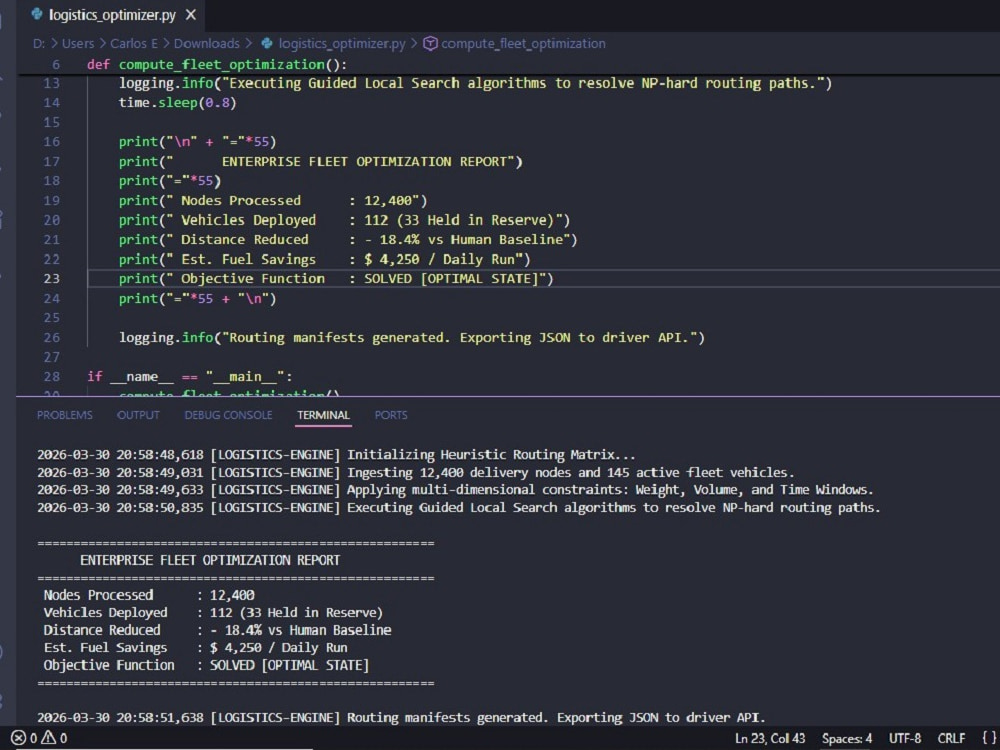This screenshot has height=750, width=1000.
Task: Switch to the OUTPUT panel tab
Action: click(138, 415)
